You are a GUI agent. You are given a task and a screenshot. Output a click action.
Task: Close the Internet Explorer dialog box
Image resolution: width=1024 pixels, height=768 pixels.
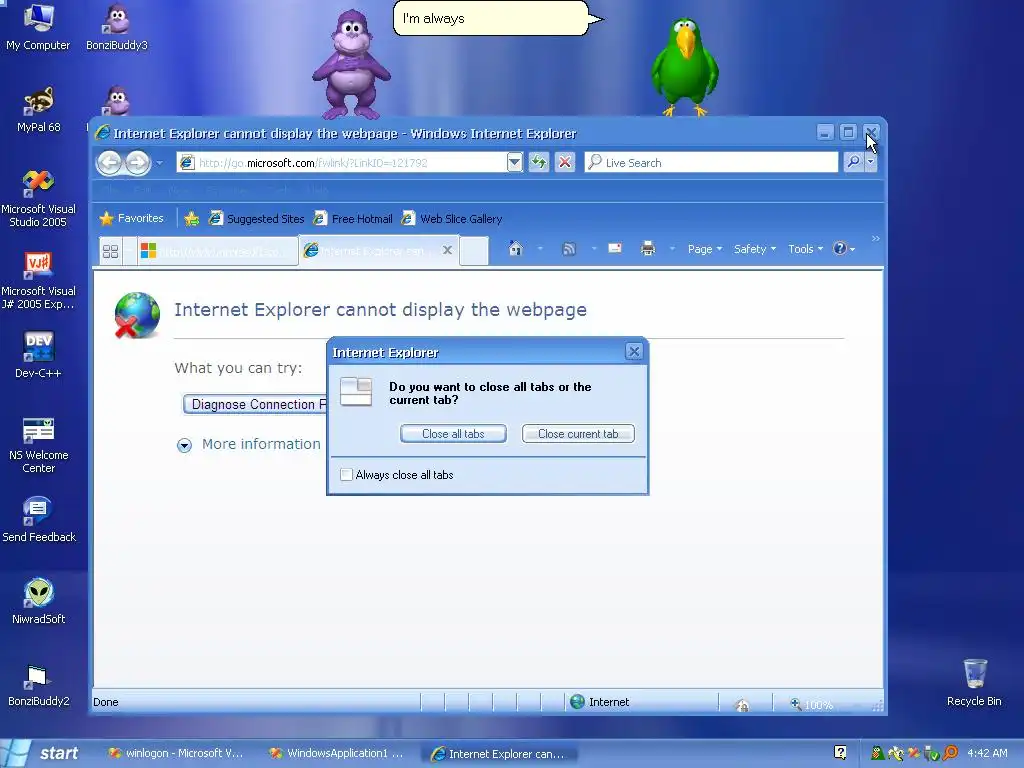click(x=633, y=351)
